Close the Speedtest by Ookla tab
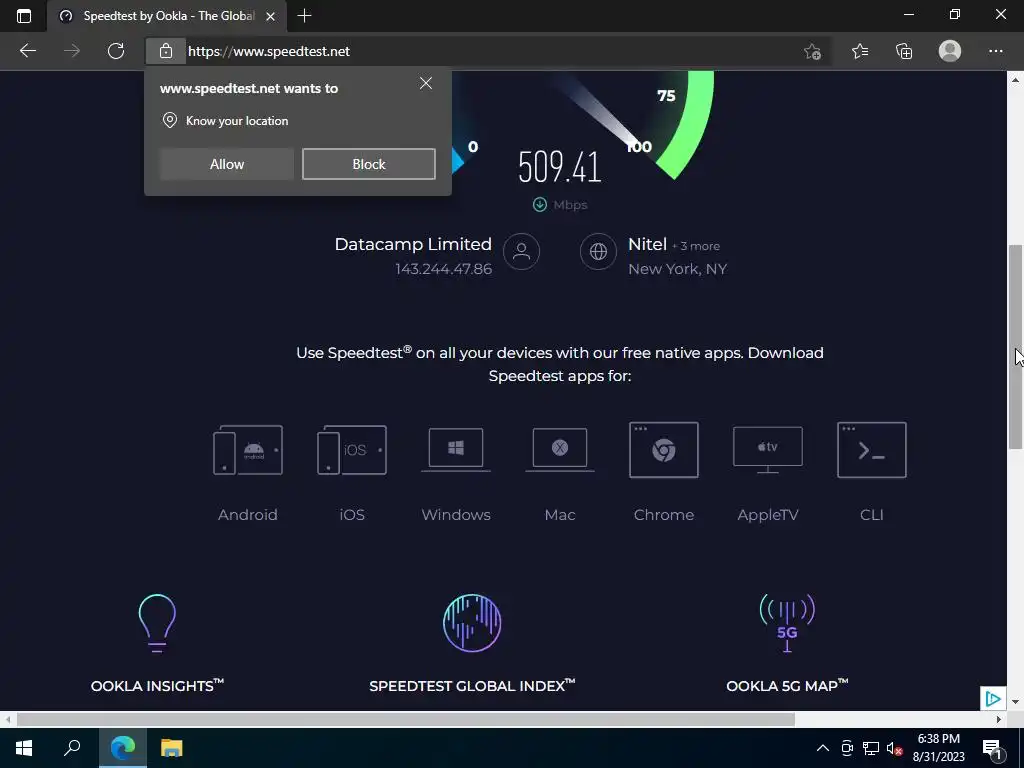 tap(270, 16)
